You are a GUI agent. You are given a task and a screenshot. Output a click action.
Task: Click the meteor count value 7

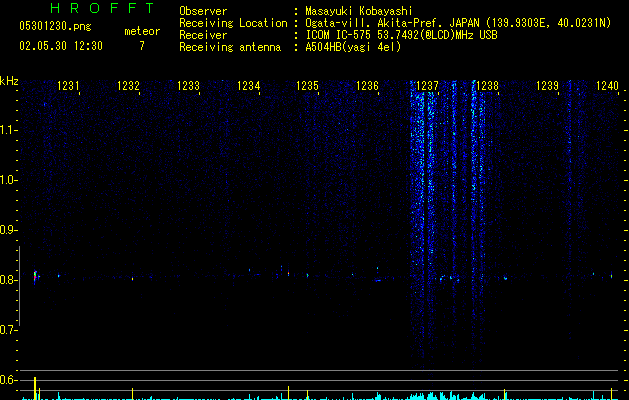pos(142,46)
